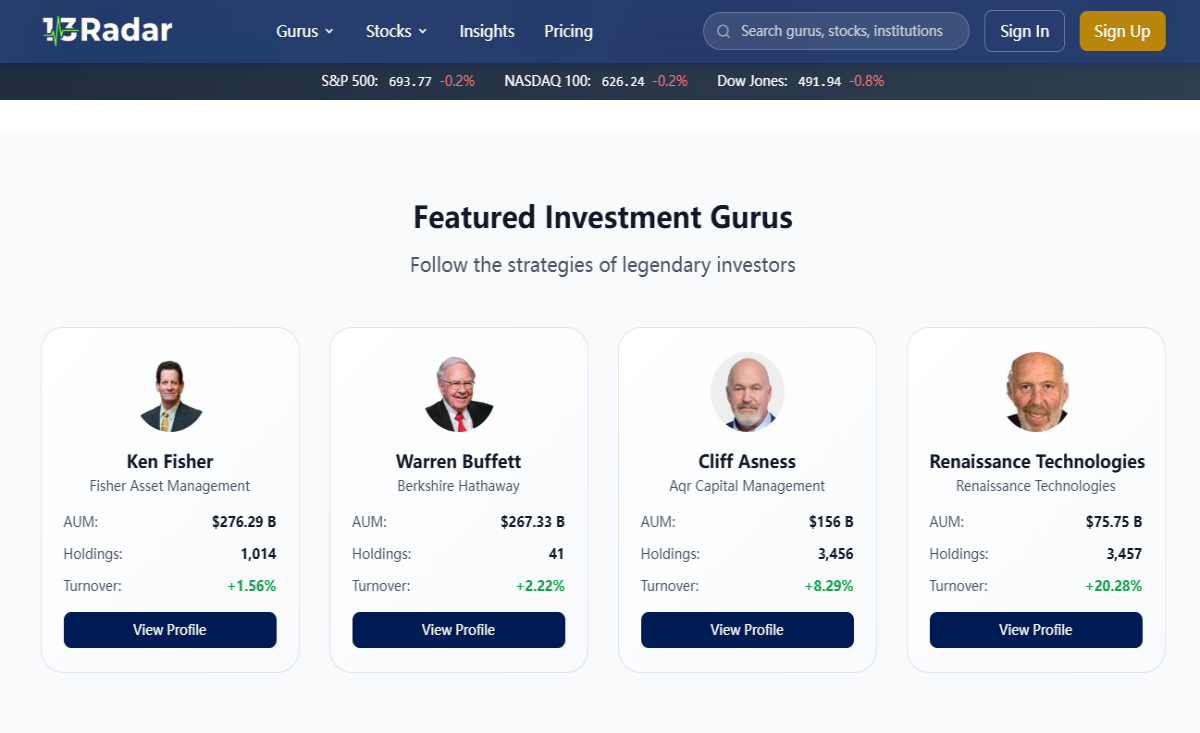This screenshot has width=1200, height=733.
Task: Go to the Pricing page
Action: pyautogui.click(x=568, y=31)
